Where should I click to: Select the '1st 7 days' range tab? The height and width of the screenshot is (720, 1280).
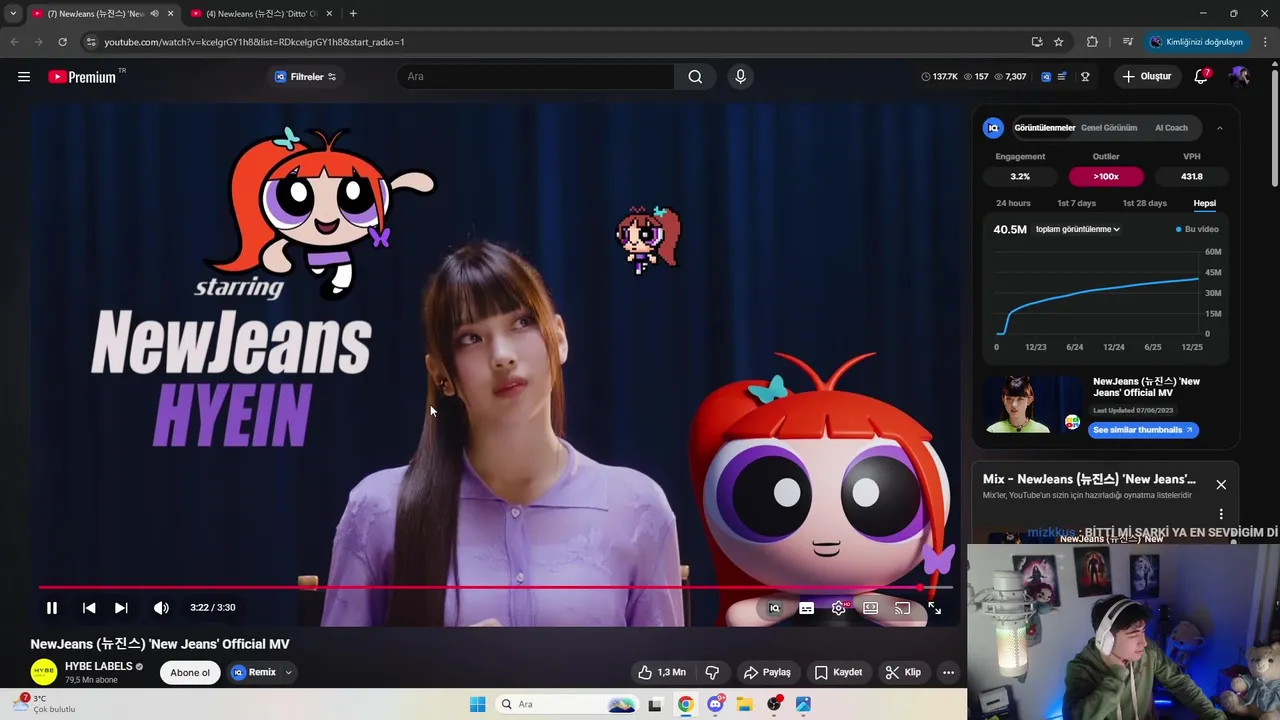tap(1077, 203)
